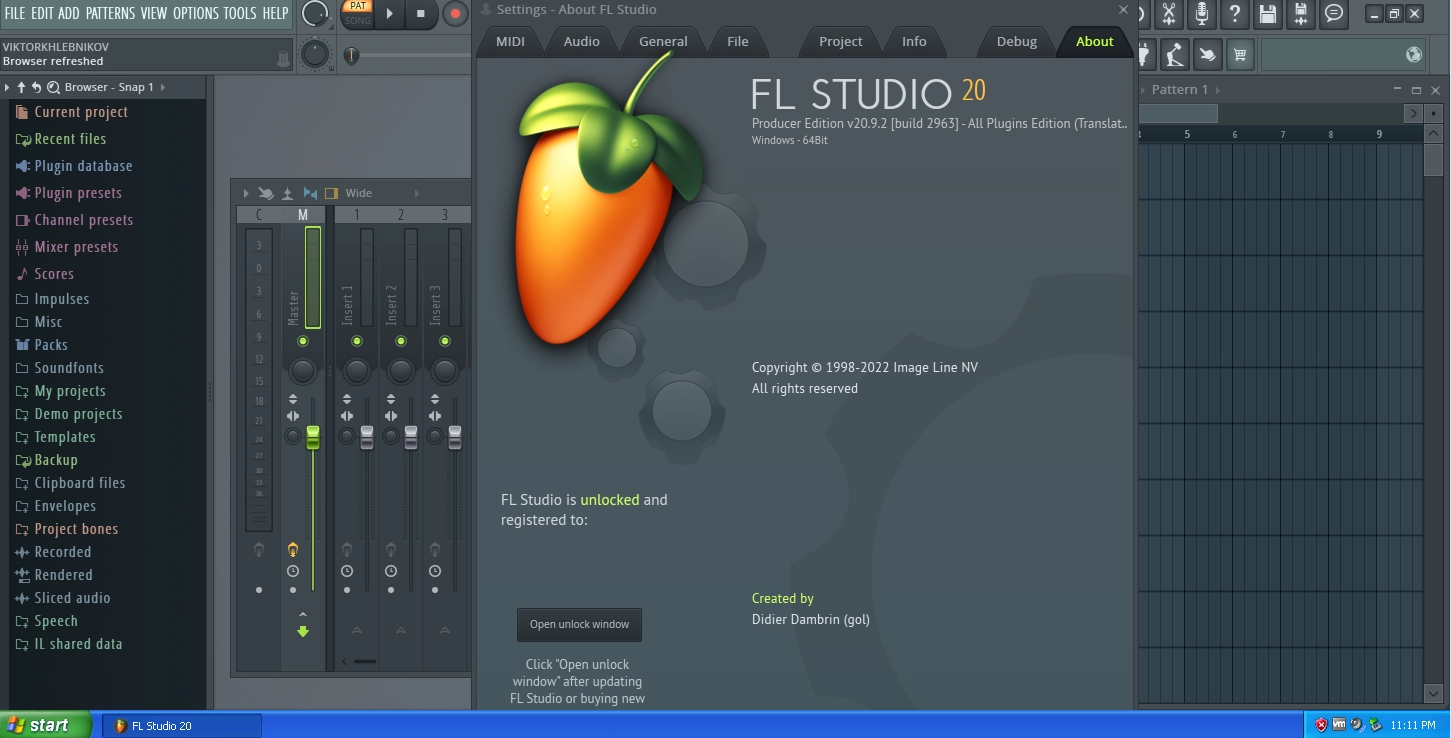Open the TOOLS menu
The width and height of the screenshot is (1451, 738).
240,13
